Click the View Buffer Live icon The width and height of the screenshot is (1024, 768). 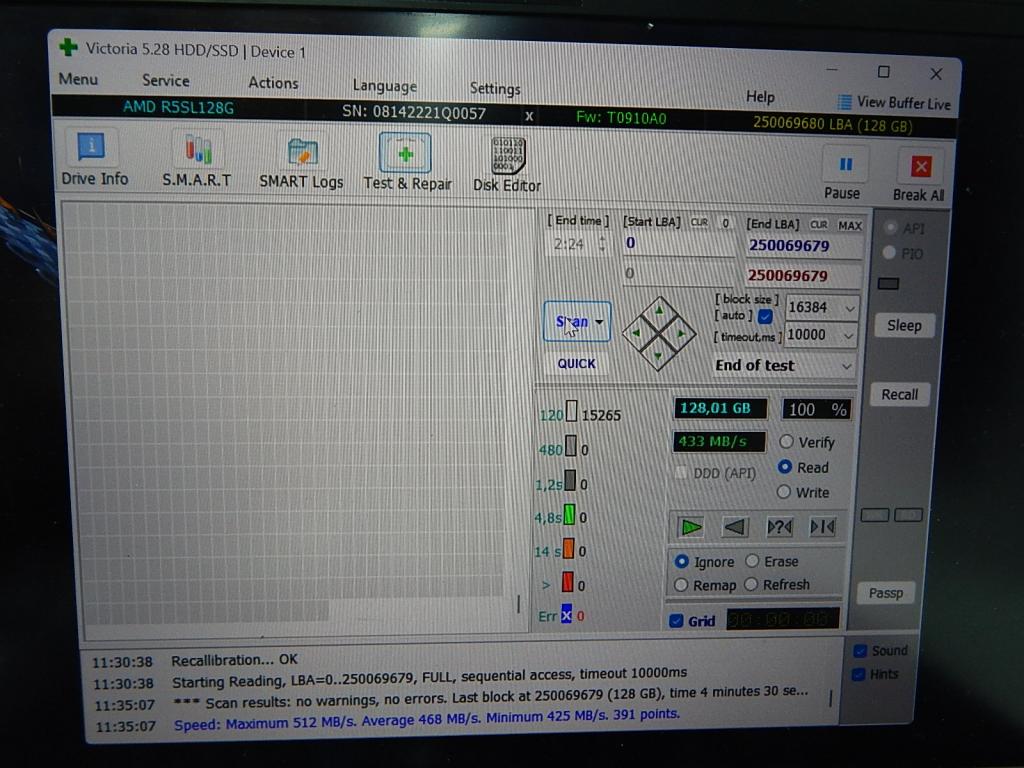click(844, 102)
